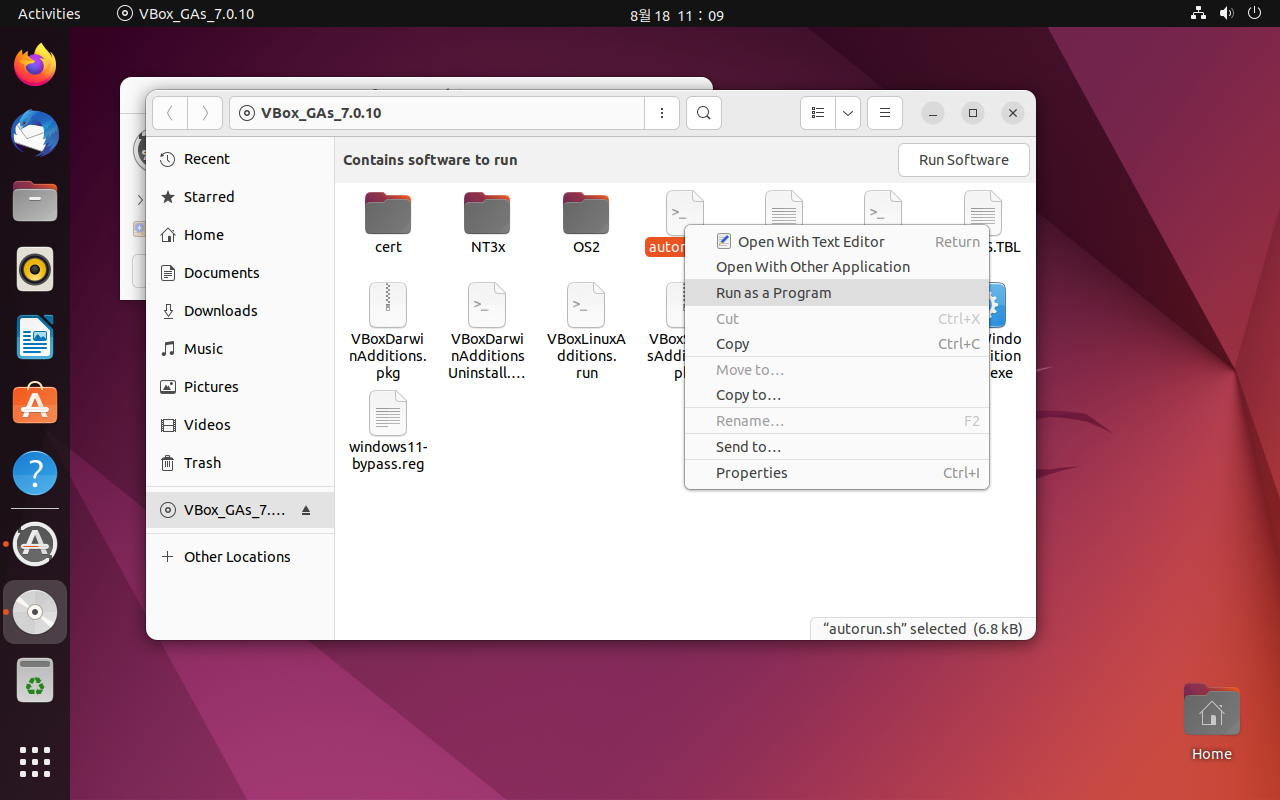Open the network status icon in the top bar
The height and width of the screenshot is (800, 1280).
1198,14
